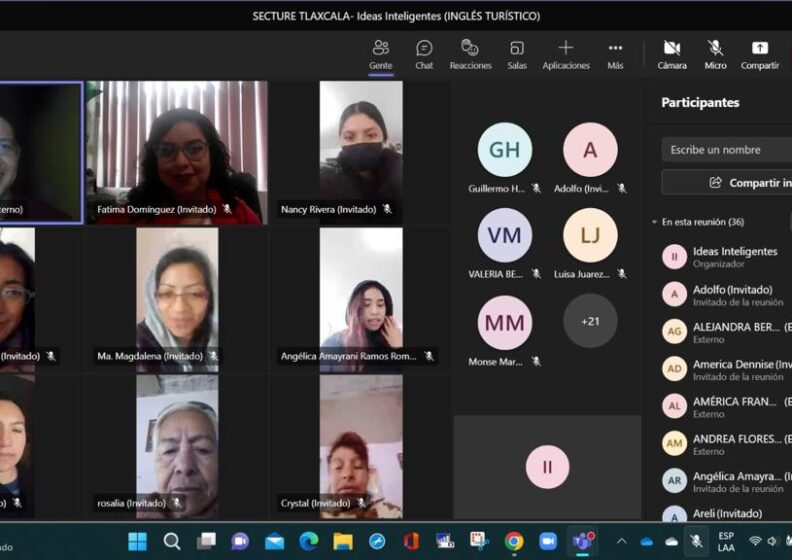Click Compartir to share screen
Image resolution: width=792 pixels, height=560 pixels.
(760, 54)
